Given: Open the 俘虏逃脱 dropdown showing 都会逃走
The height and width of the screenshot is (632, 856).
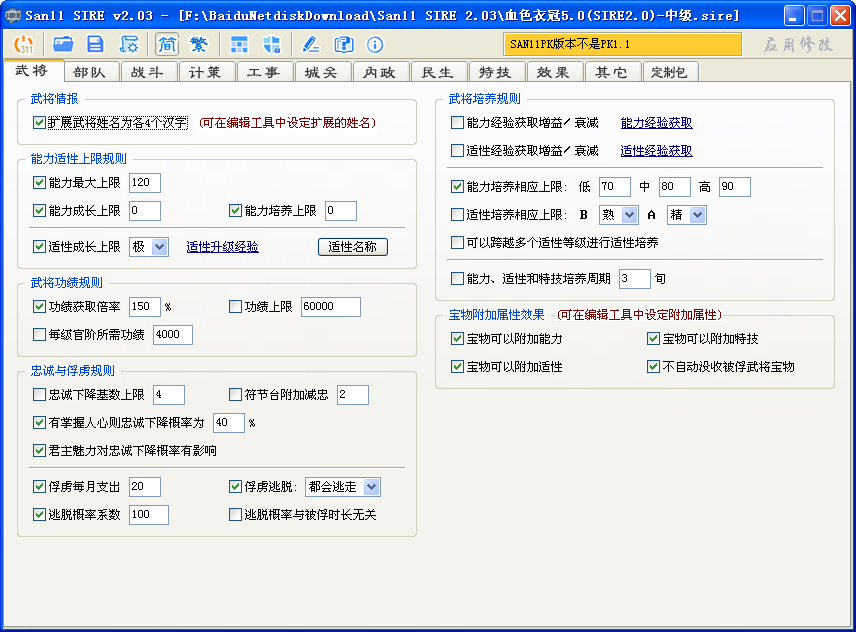Looking at the screenshot, I should tap(342, 487).
